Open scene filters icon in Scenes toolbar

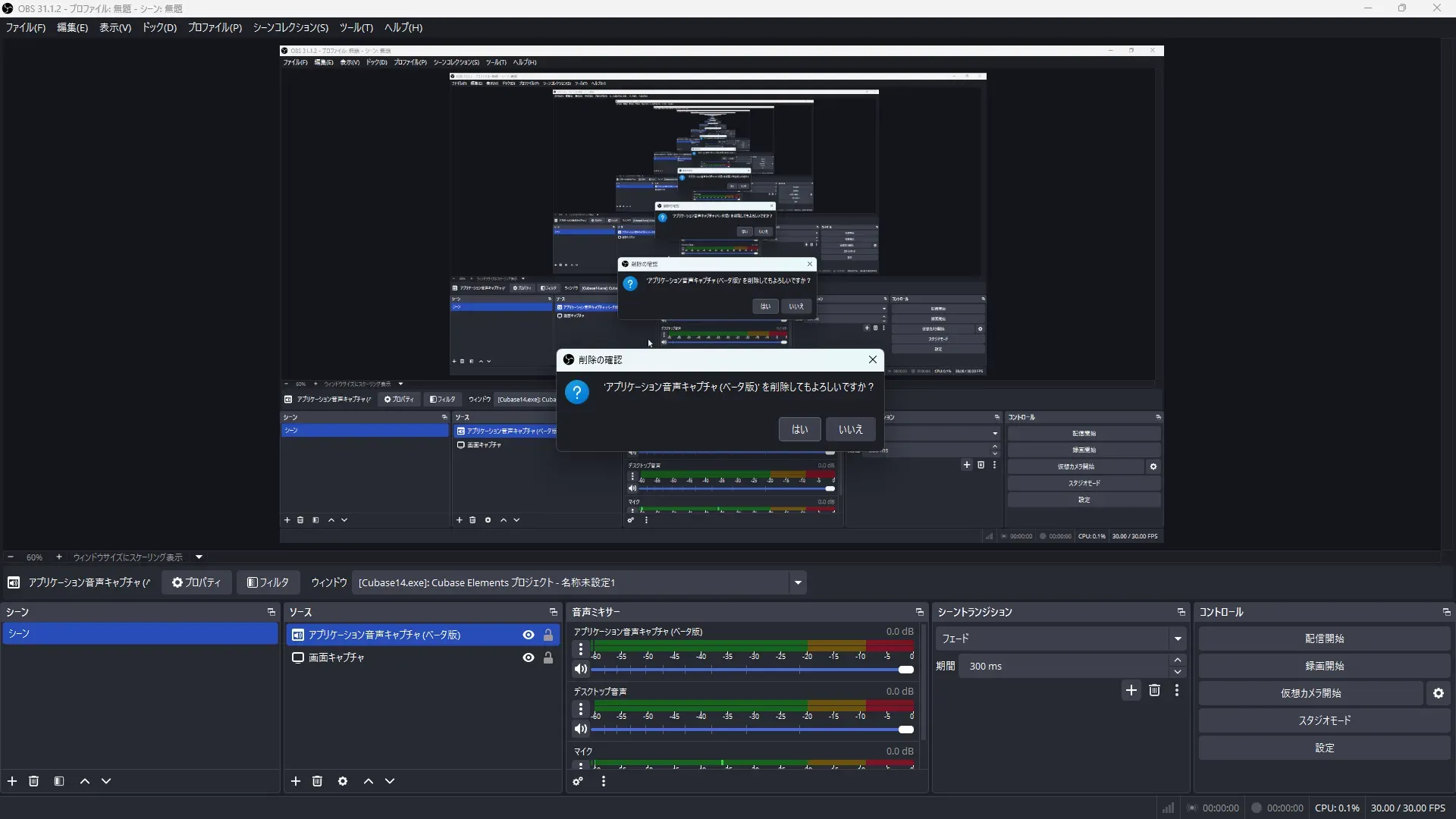[59, 781]
